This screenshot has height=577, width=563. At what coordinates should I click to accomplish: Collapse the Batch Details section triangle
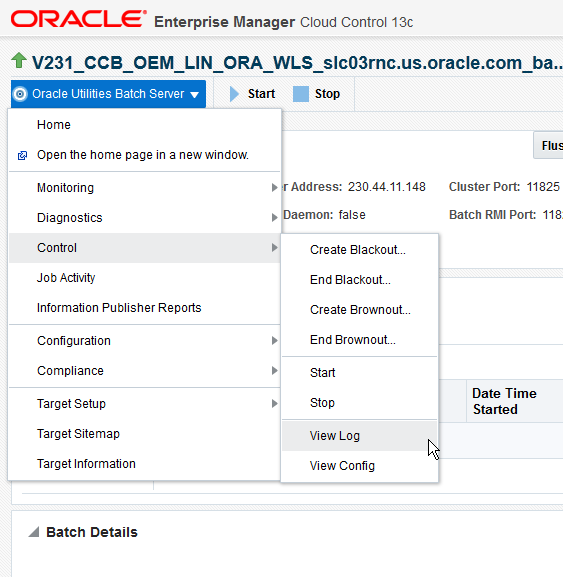coord(34,532)
